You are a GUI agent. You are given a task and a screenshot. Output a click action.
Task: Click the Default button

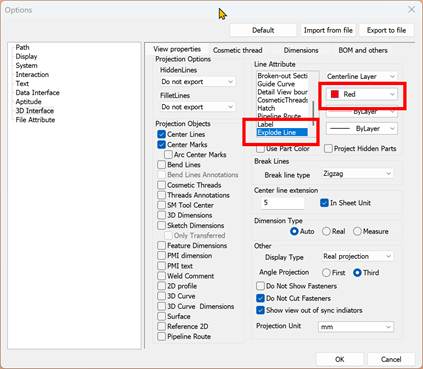click(263, 30)
